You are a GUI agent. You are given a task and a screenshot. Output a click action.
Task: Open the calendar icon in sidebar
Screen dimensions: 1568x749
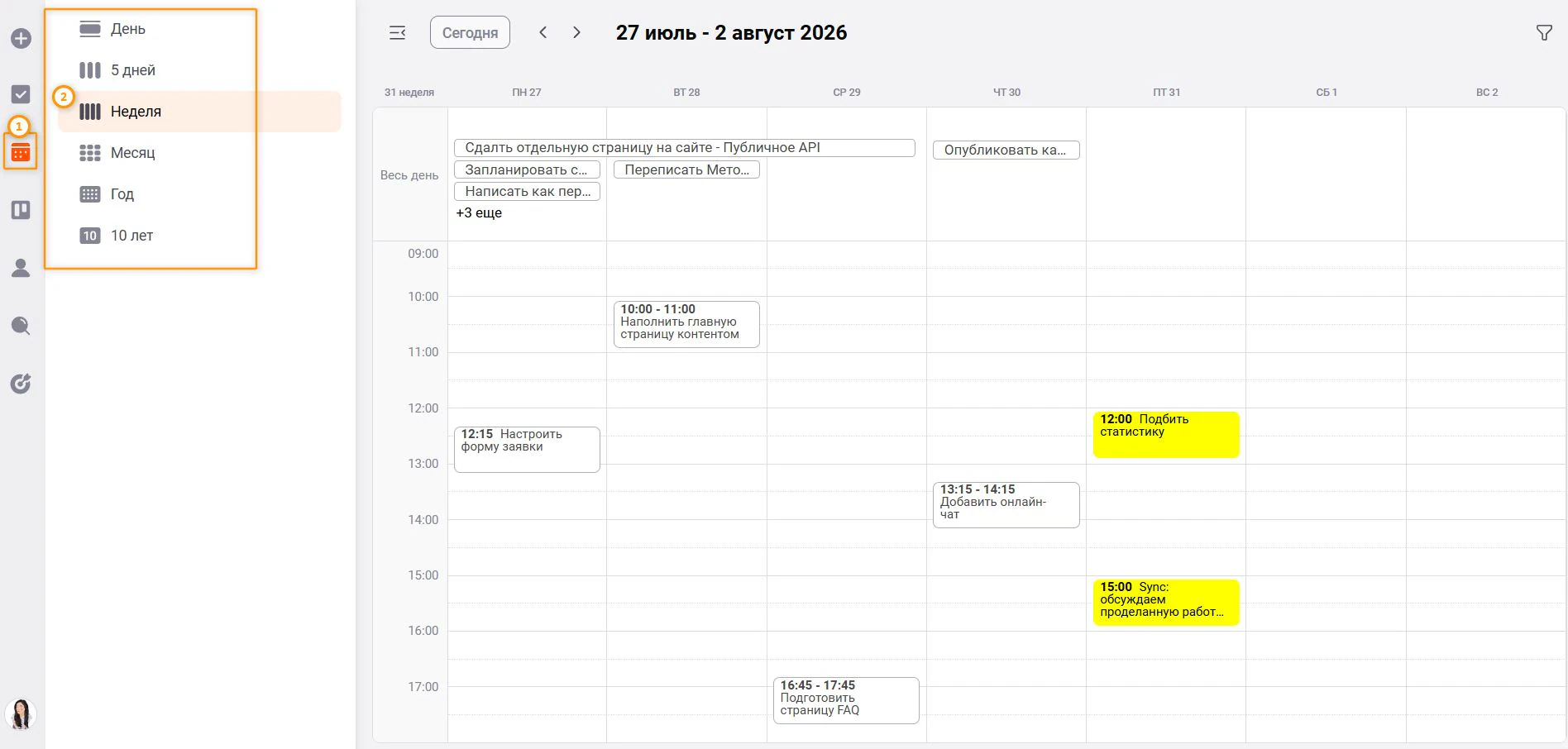point(21,152)
